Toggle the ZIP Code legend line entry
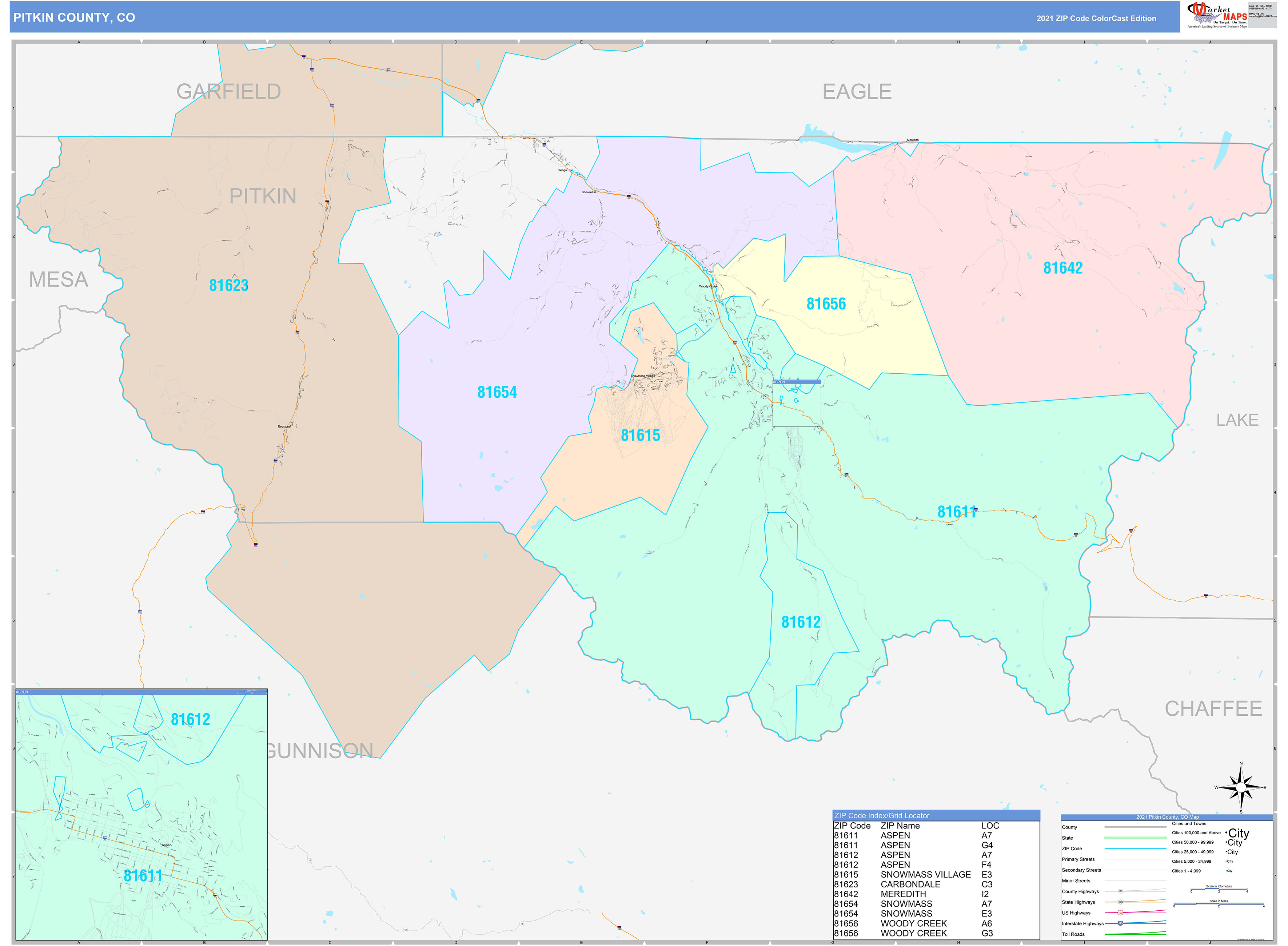1288x946 pixels. [x=1136, y=848]
